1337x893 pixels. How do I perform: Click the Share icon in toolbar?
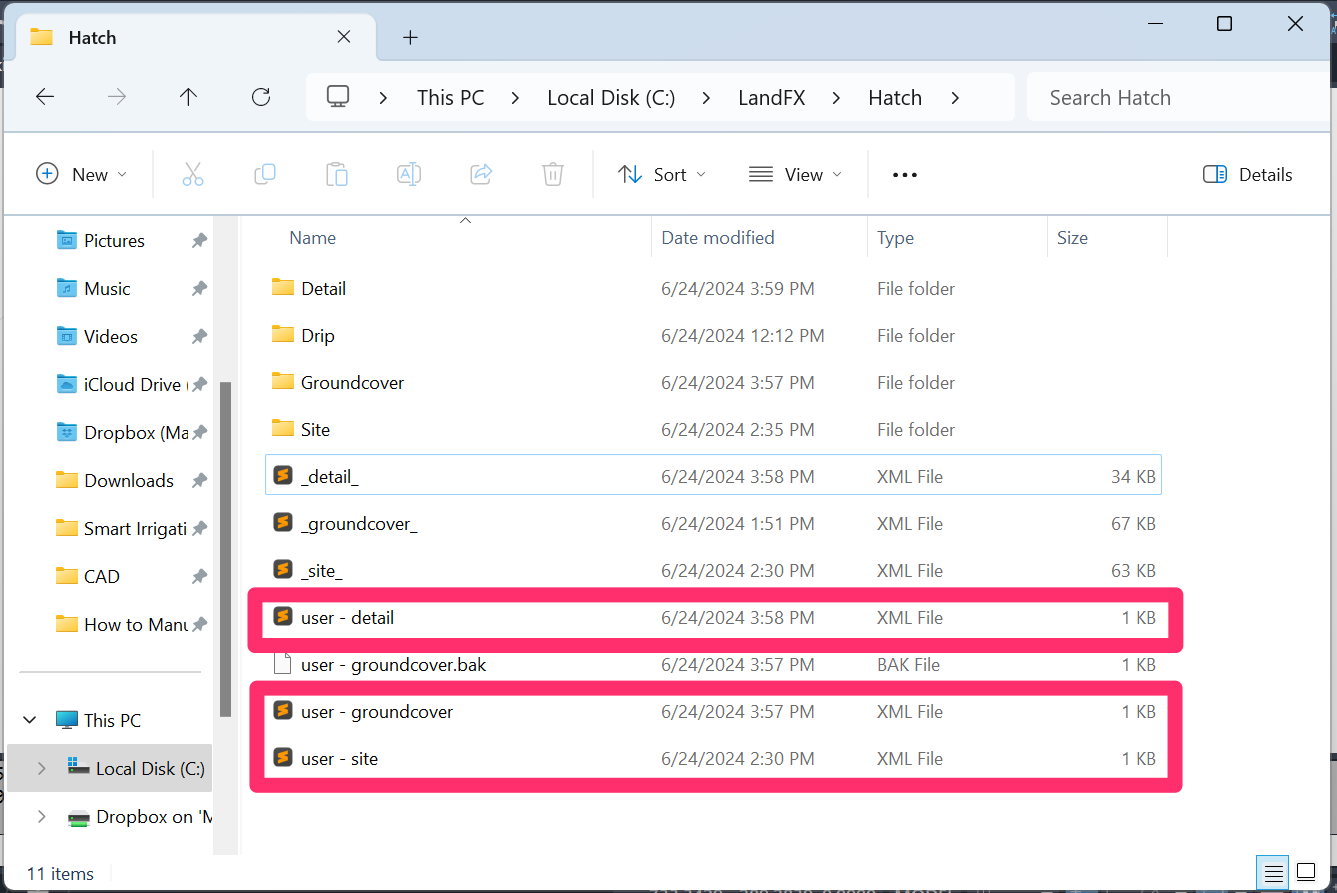tap(481, 174)
